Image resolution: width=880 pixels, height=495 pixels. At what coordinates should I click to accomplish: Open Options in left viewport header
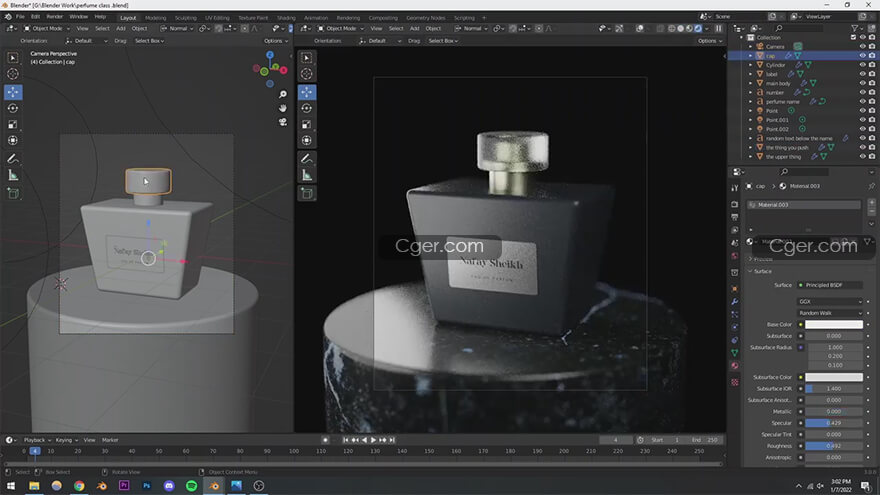coord(276,41)
